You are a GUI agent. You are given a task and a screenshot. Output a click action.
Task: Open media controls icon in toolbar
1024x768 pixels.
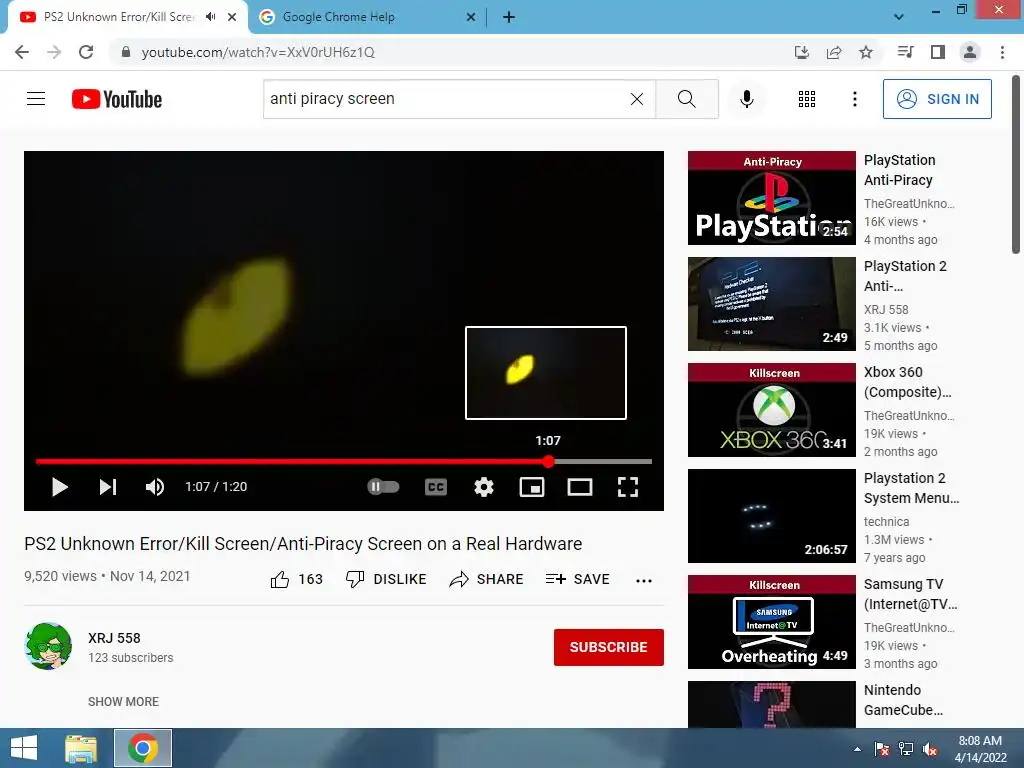coord(905,52)
